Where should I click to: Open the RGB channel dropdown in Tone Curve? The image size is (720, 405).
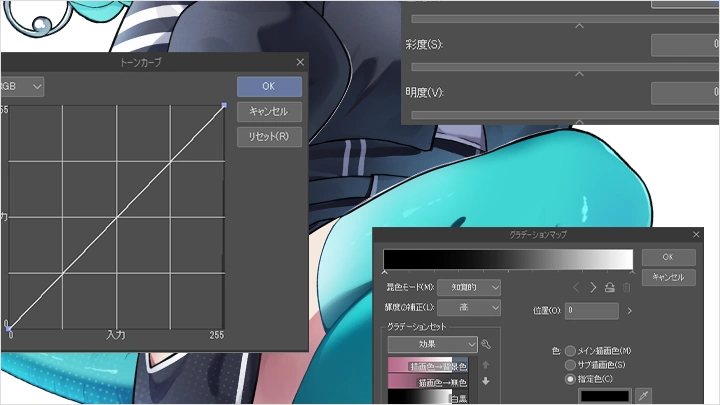(22, 86)
